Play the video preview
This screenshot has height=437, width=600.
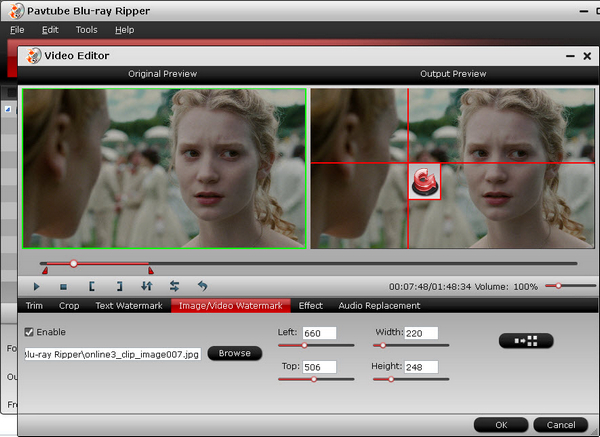point(36,286)
